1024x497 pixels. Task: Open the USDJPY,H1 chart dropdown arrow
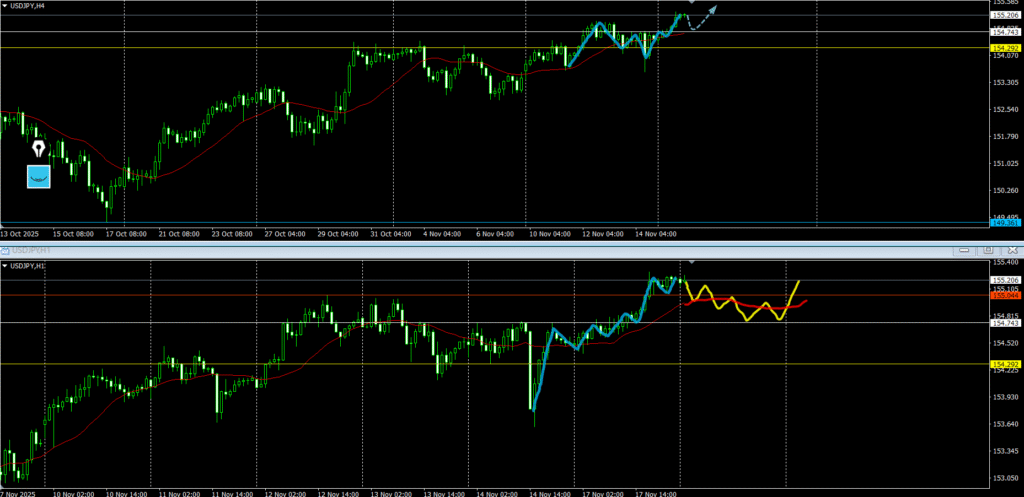5,266
